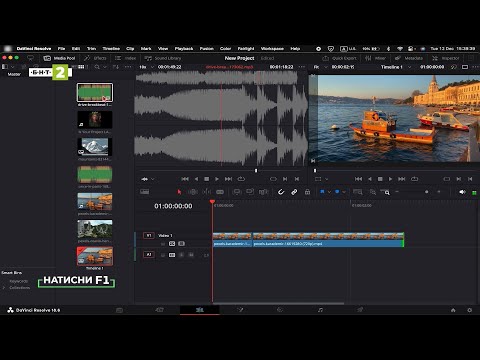Viewport: 480px width, 360px height.
Task: Open the Playback menu
Action: pyautogui.click(x=184, y=49)
